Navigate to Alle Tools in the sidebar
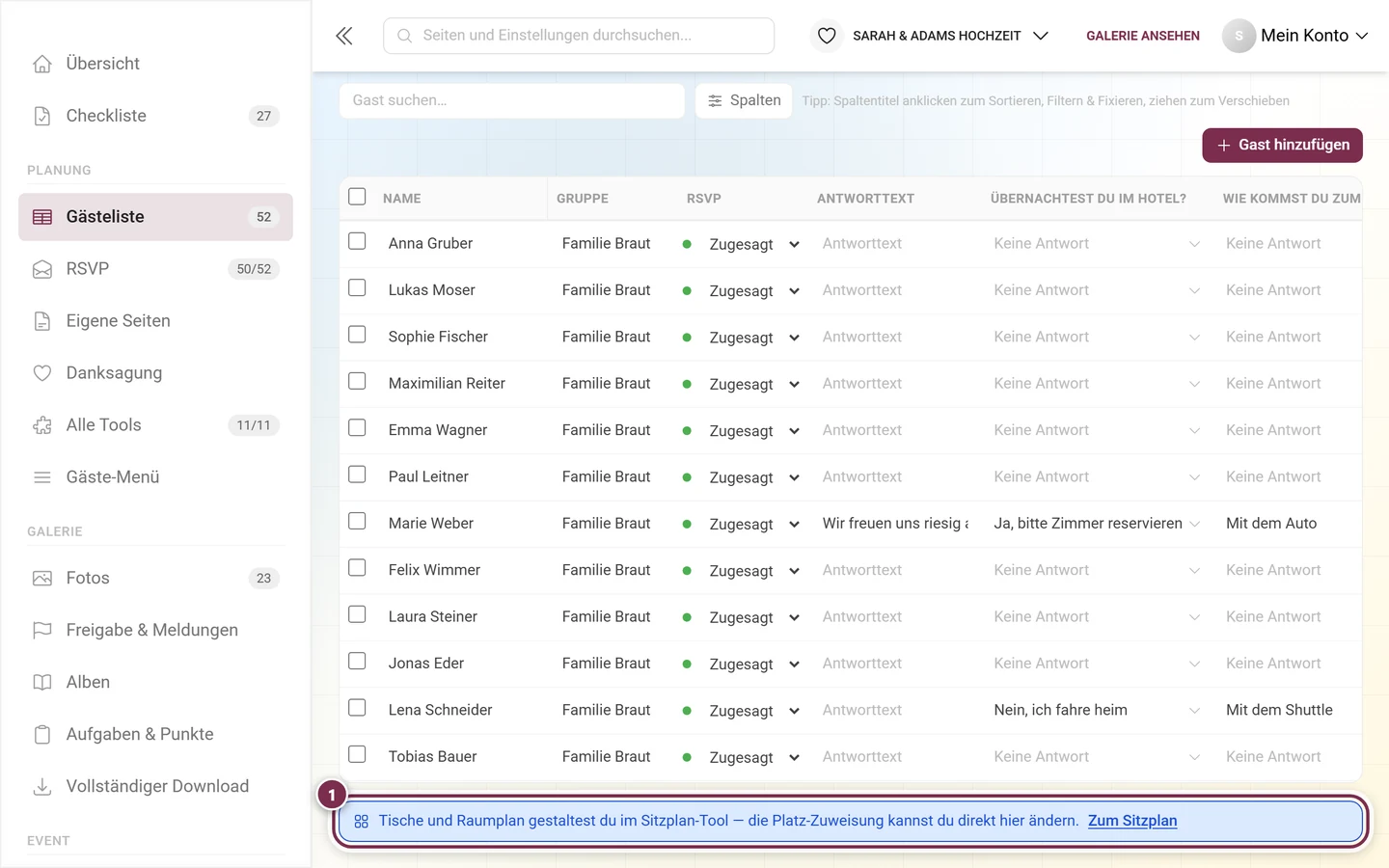1389x868 pixels. tap(155, 425)
